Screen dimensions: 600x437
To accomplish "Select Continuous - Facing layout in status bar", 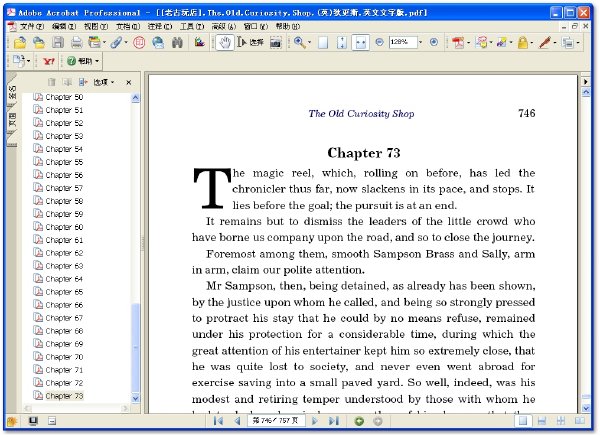I will (561, 421).
